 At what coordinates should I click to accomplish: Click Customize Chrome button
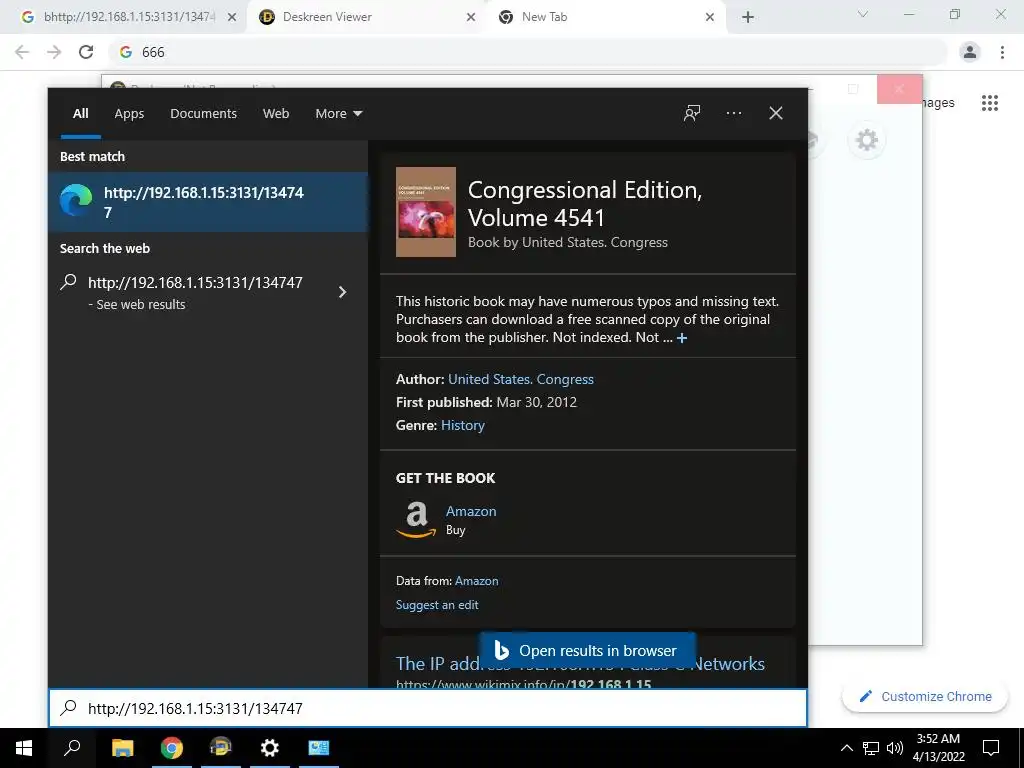point(925,696)
